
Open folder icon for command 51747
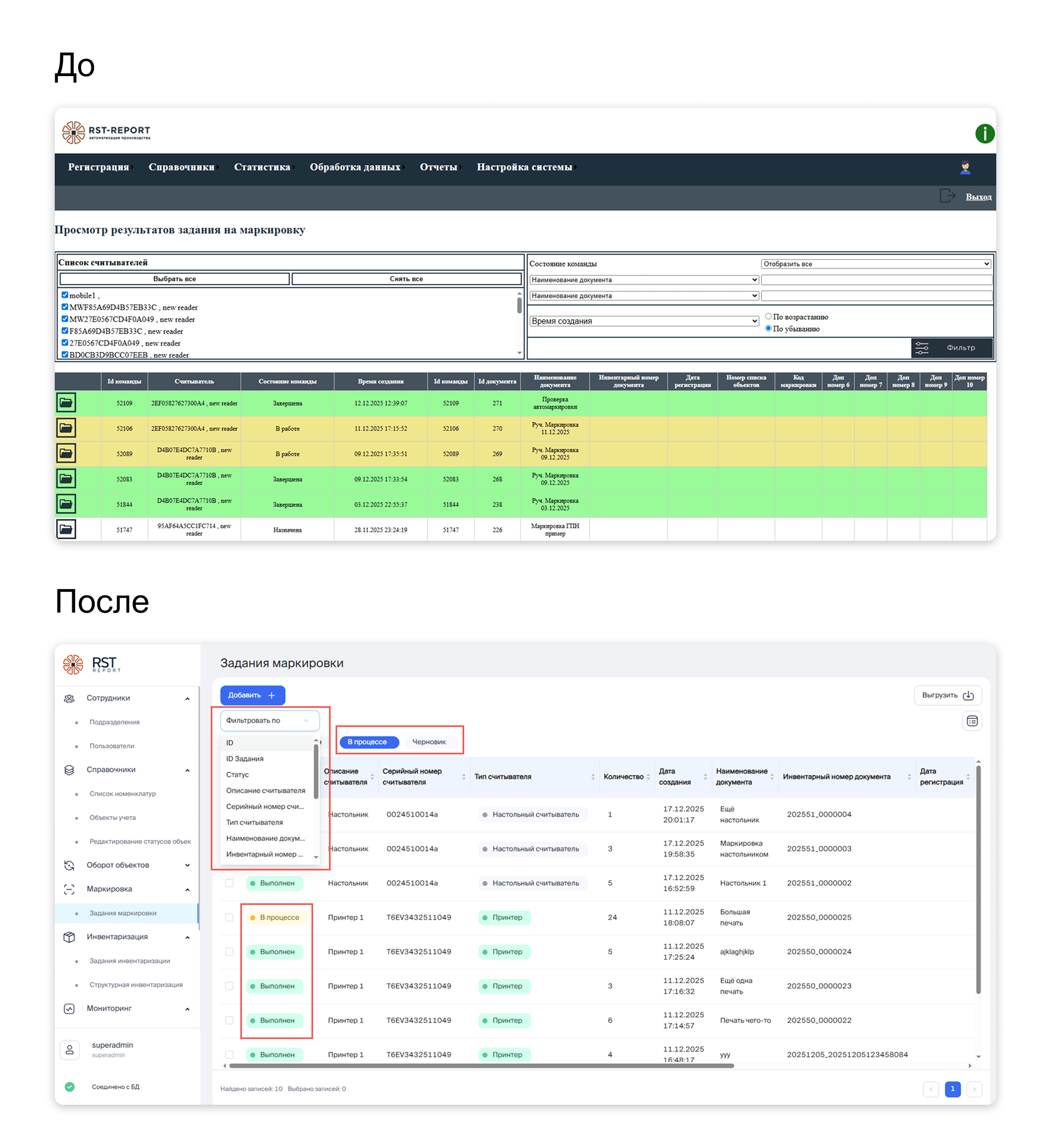[66, 529]
